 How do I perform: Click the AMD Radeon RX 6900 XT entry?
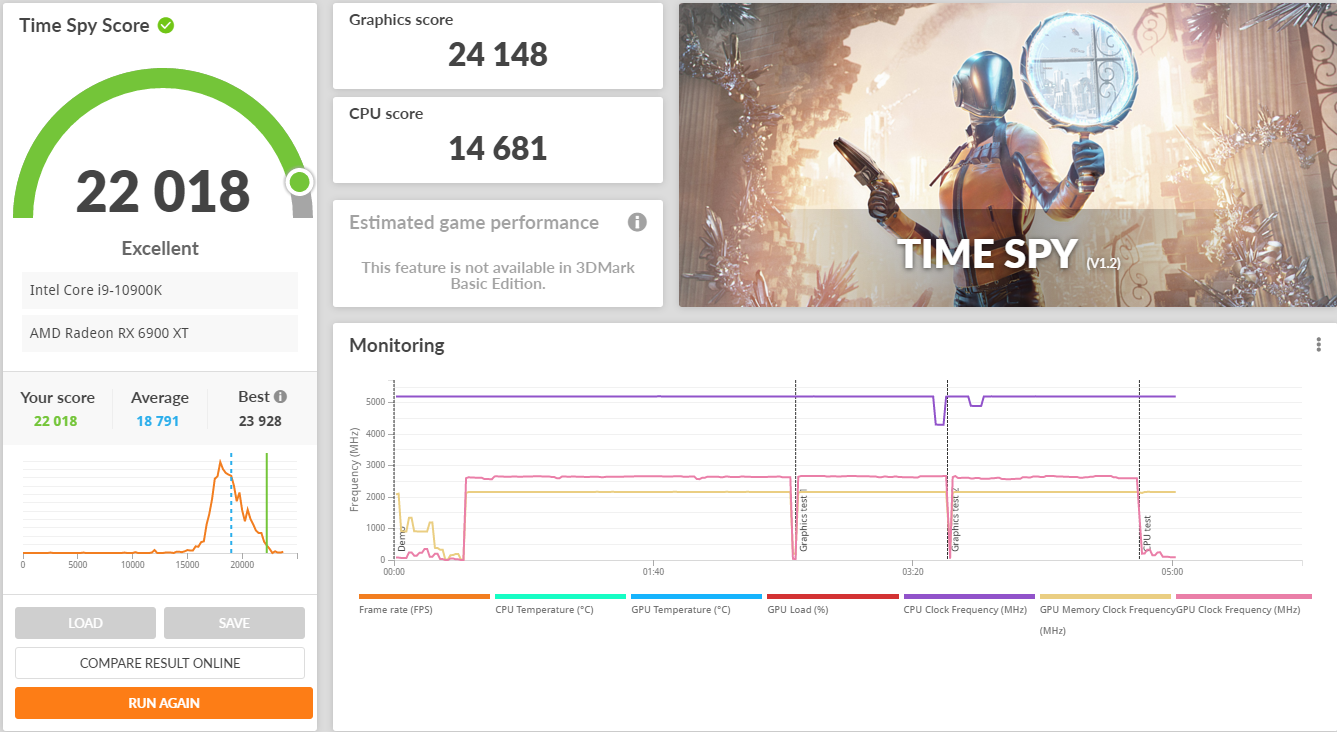pyautogui.click(x=160, y=333)
